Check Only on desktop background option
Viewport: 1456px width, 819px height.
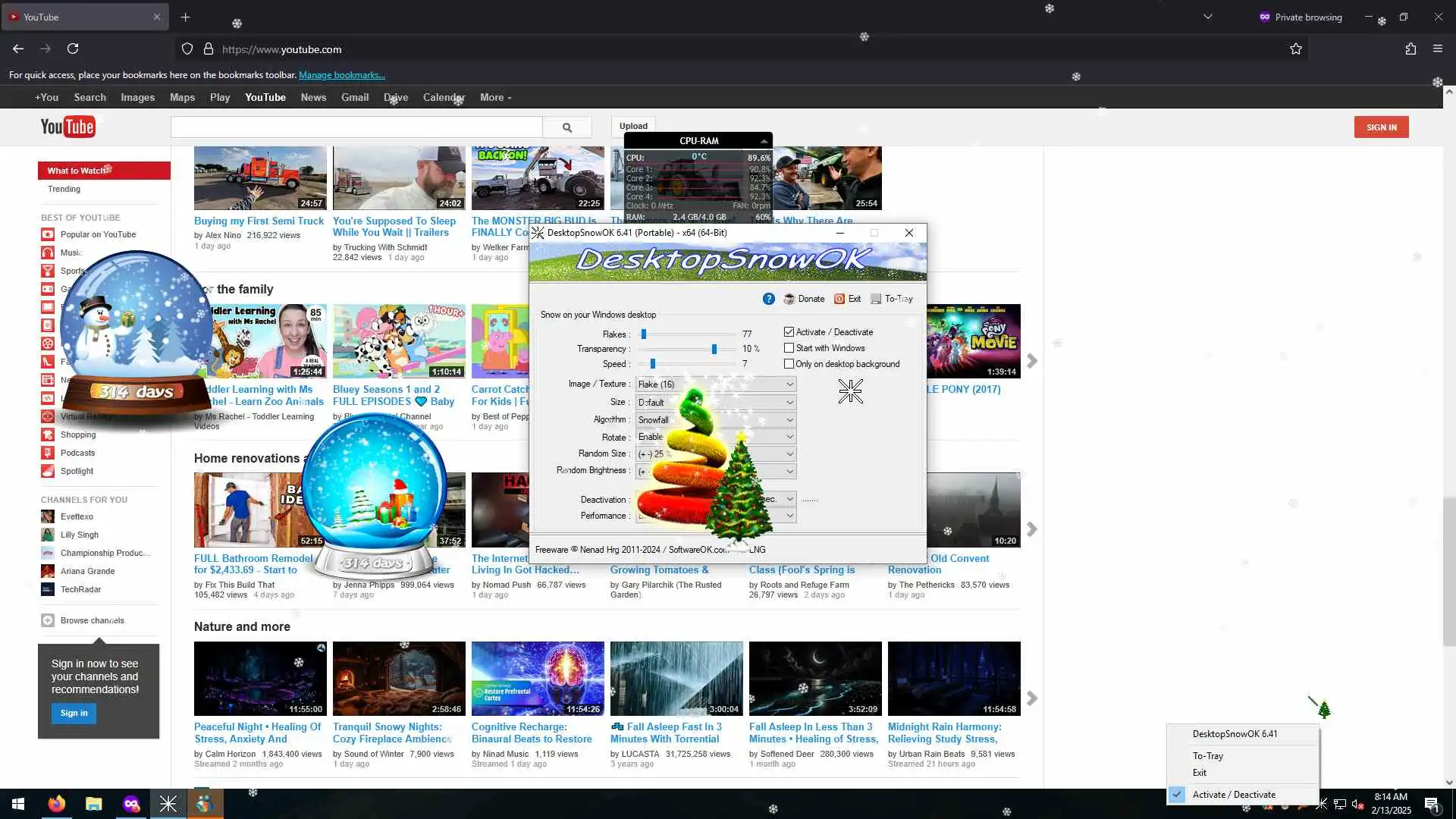tap(789, 364)
